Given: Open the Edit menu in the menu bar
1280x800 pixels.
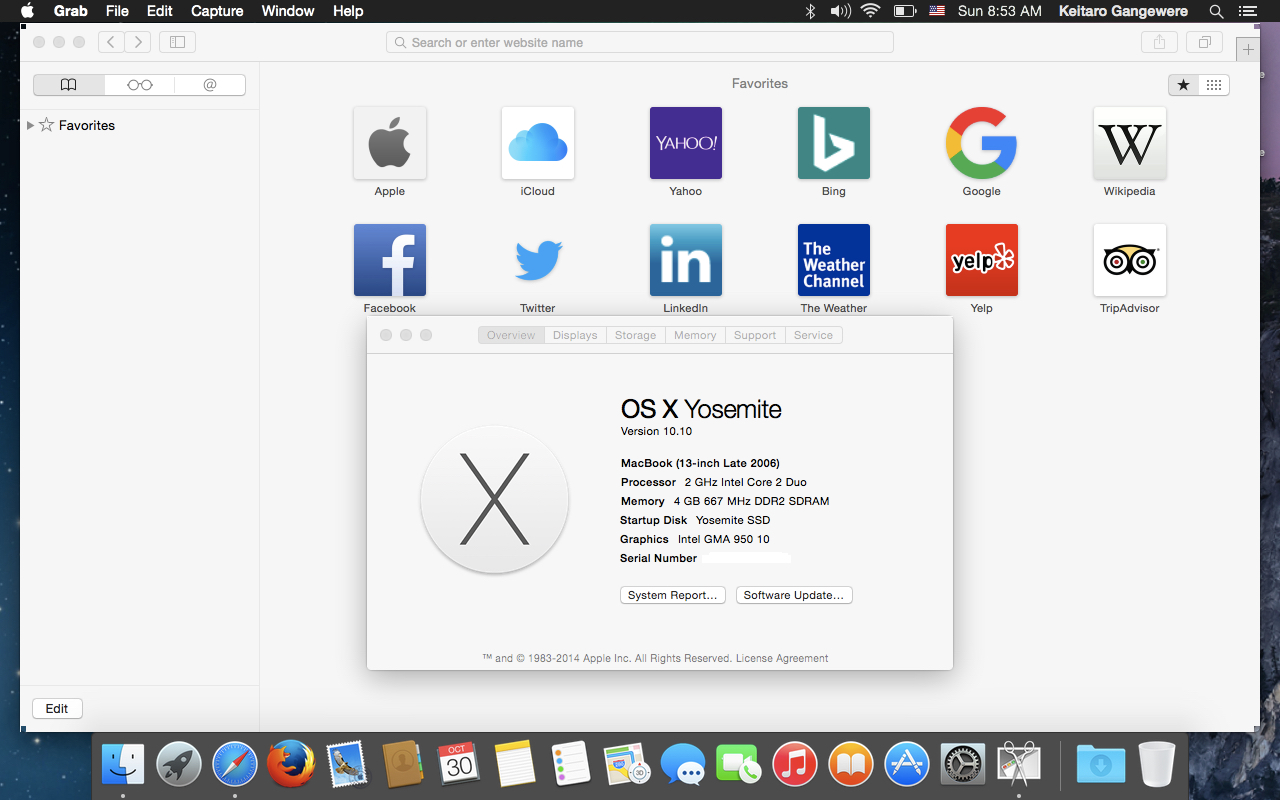Looking at the screenshot, I should point(159,11).
